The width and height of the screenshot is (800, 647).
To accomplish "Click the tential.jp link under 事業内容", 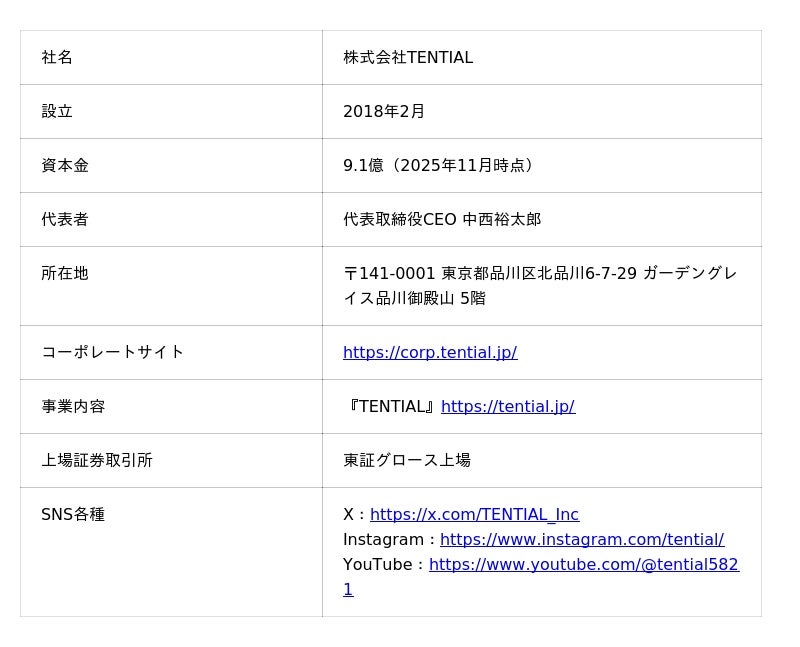I will tap(507, 407).
